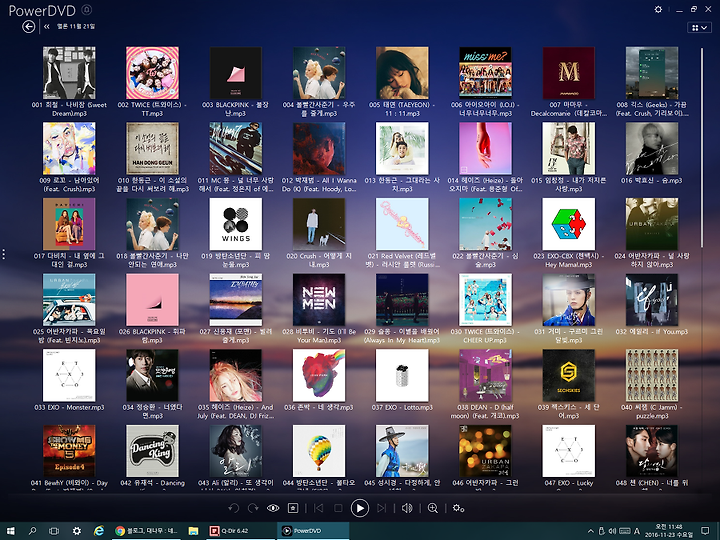Select the 028 NEW MEN album cover
This screenshot has width=720, height=540.
point(319,300)
